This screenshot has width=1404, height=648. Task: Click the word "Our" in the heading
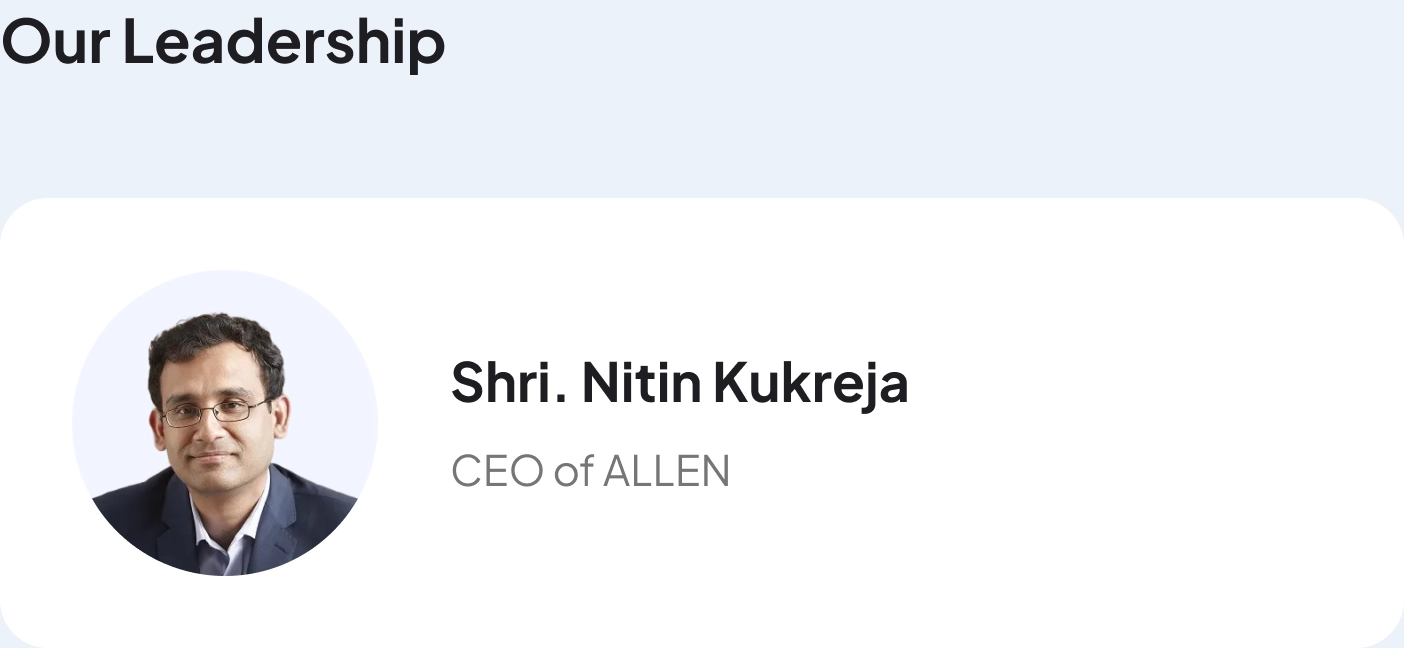click(55, 42)
